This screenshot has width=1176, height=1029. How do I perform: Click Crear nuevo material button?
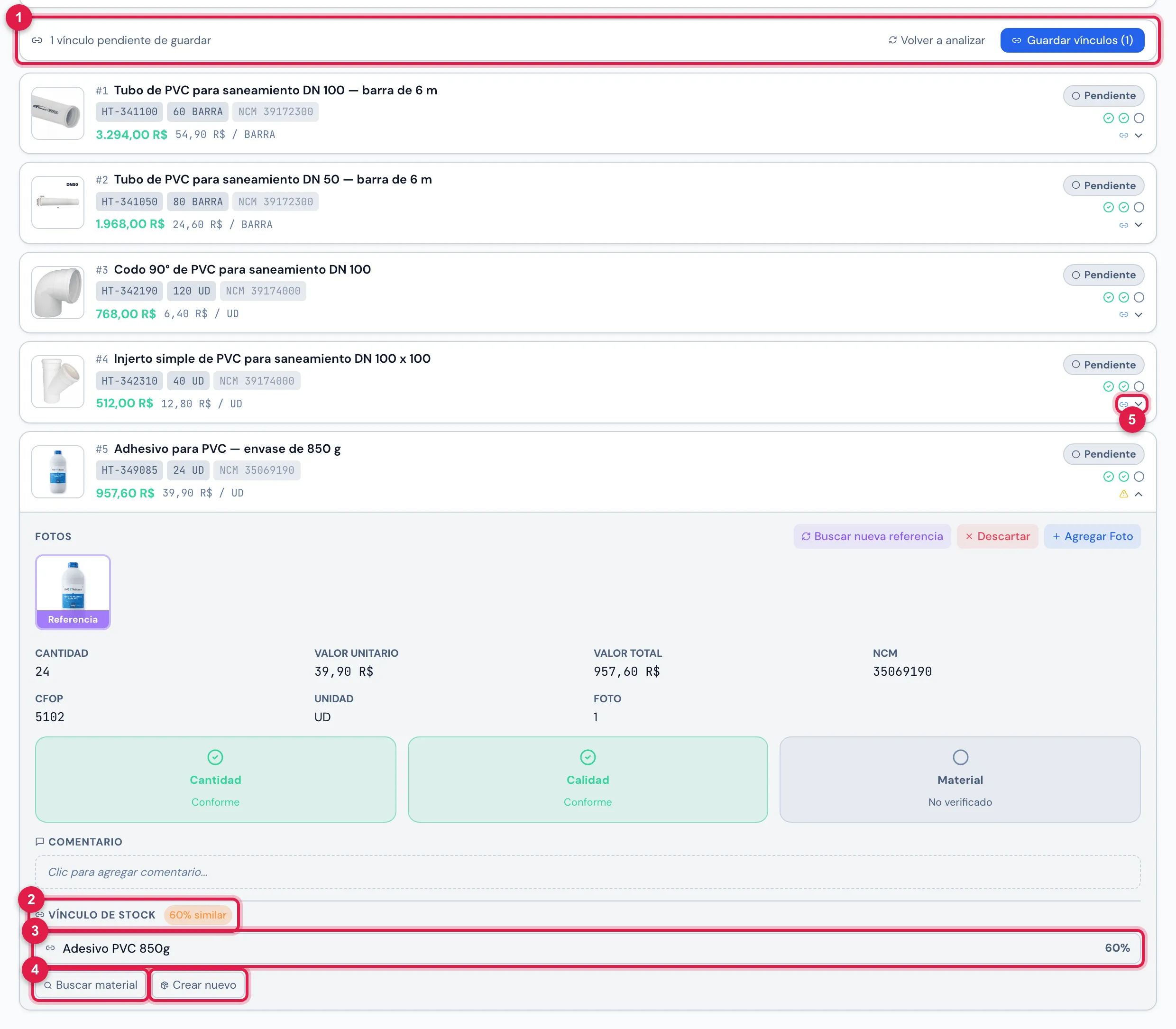click(198, 985)
